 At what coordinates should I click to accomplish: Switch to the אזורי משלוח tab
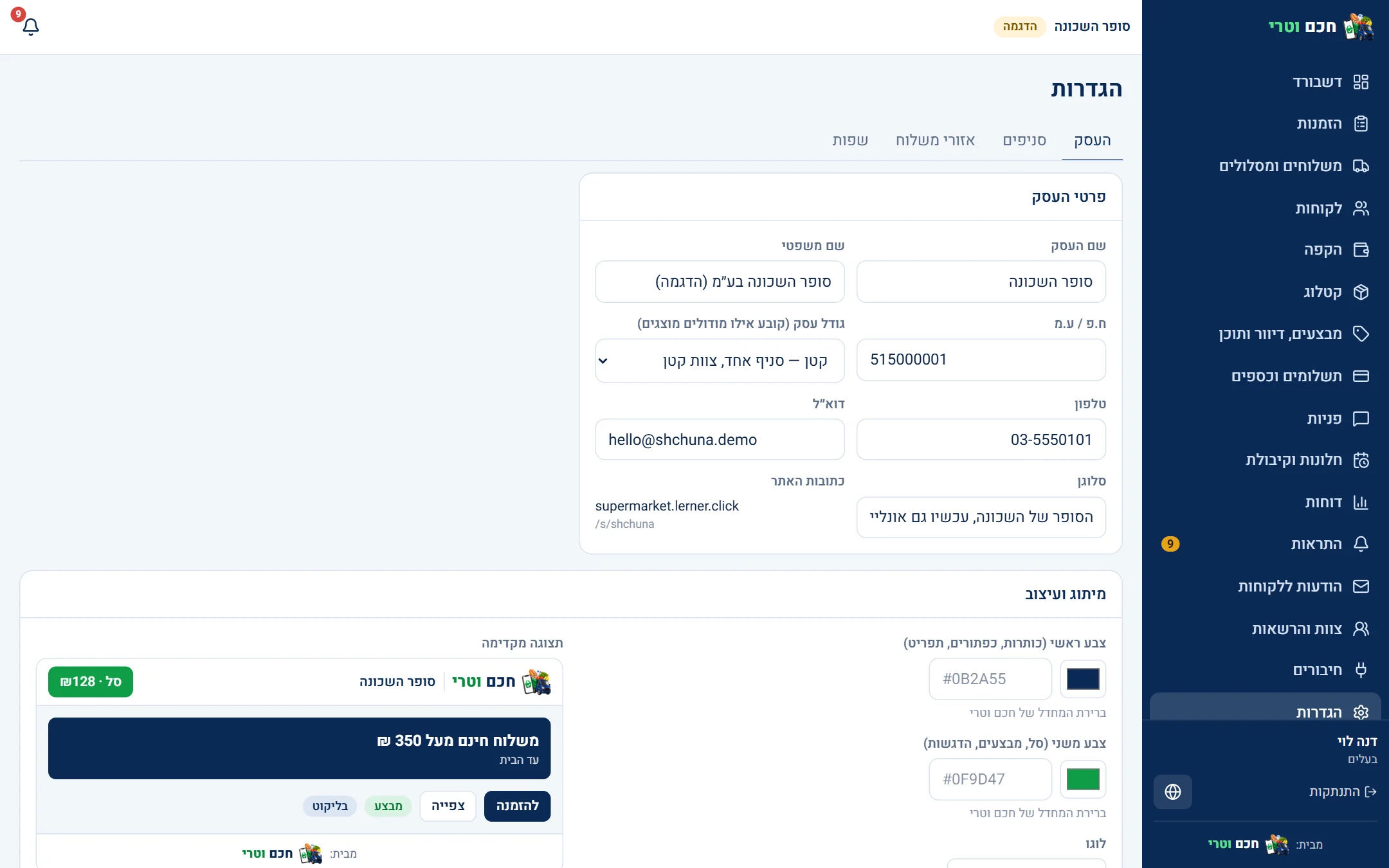(936, 140)
